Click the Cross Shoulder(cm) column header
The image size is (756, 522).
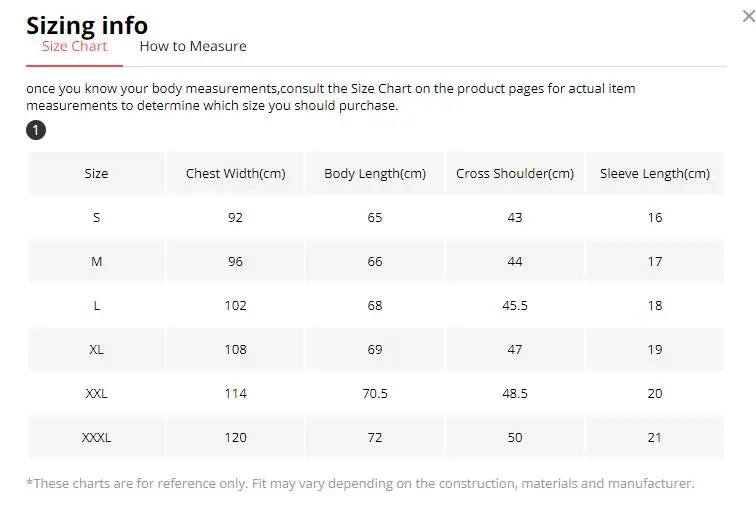pyautogui.click(x=515, y=173)
